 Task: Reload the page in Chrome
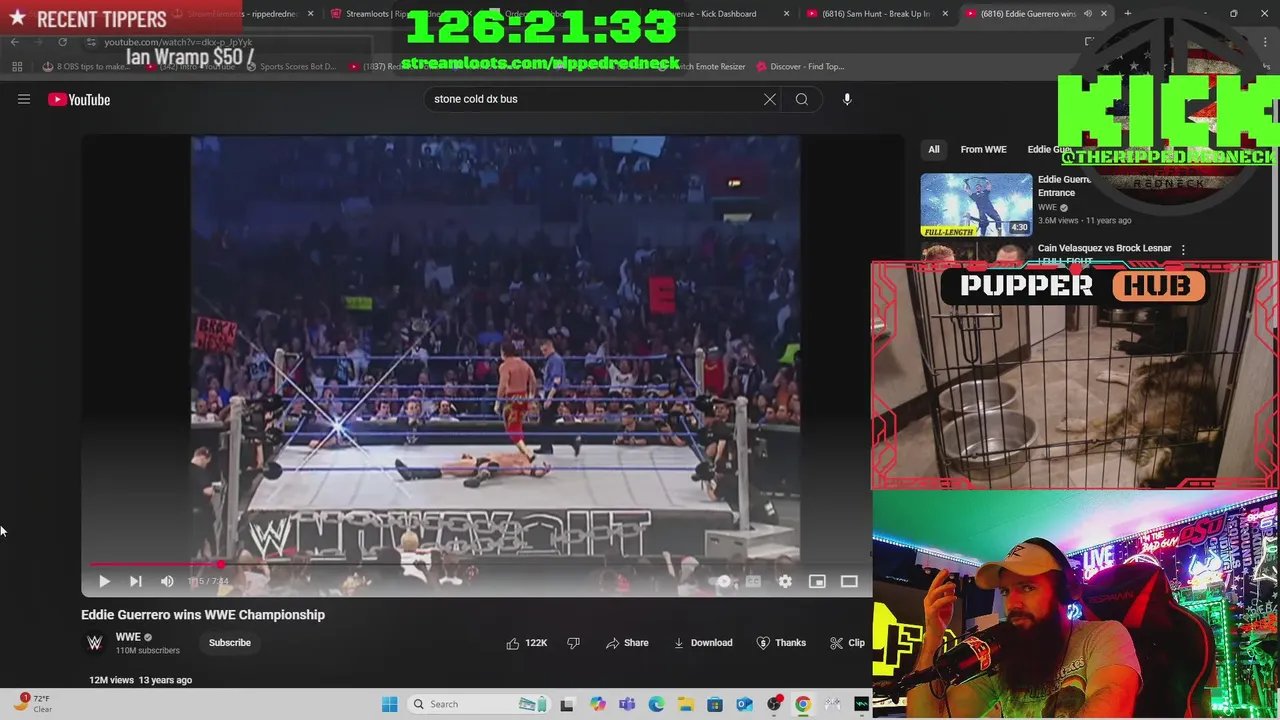[x=62, y=42]
